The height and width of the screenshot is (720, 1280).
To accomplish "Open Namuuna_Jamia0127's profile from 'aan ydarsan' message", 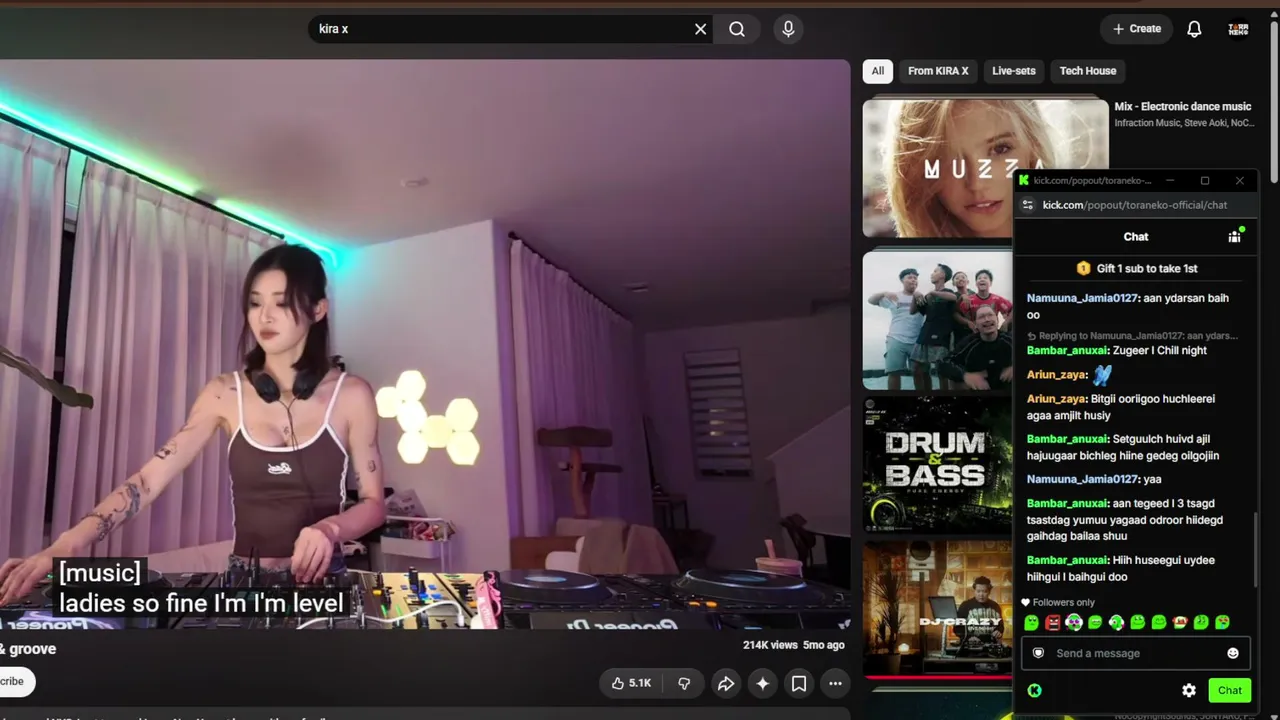I will point(1082,298).
